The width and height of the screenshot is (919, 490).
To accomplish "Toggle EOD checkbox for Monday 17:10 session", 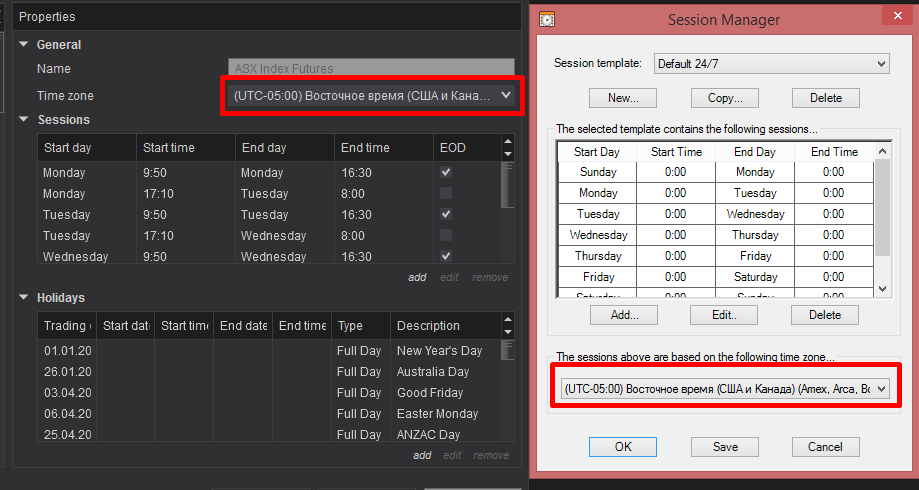I will [446, 193].
